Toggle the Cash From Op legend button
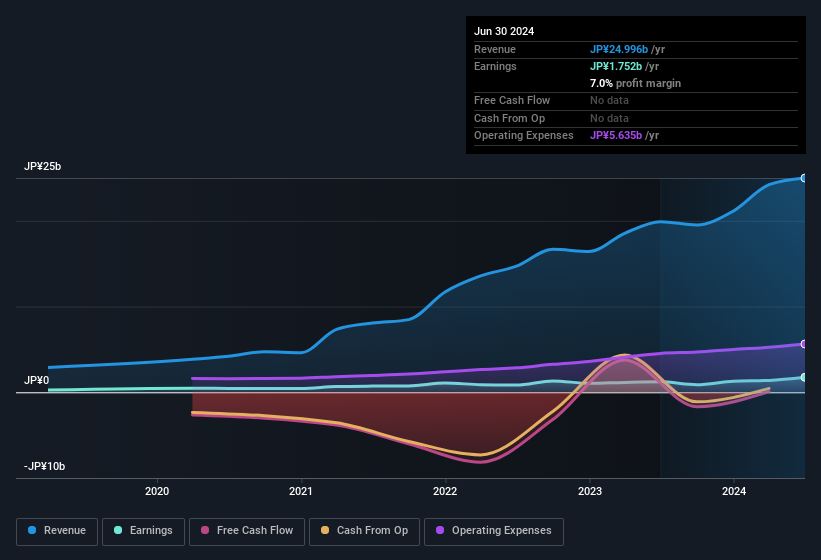The width and height of the screenshot is (821, 560). pyautogui.click(x=364, y=531)
